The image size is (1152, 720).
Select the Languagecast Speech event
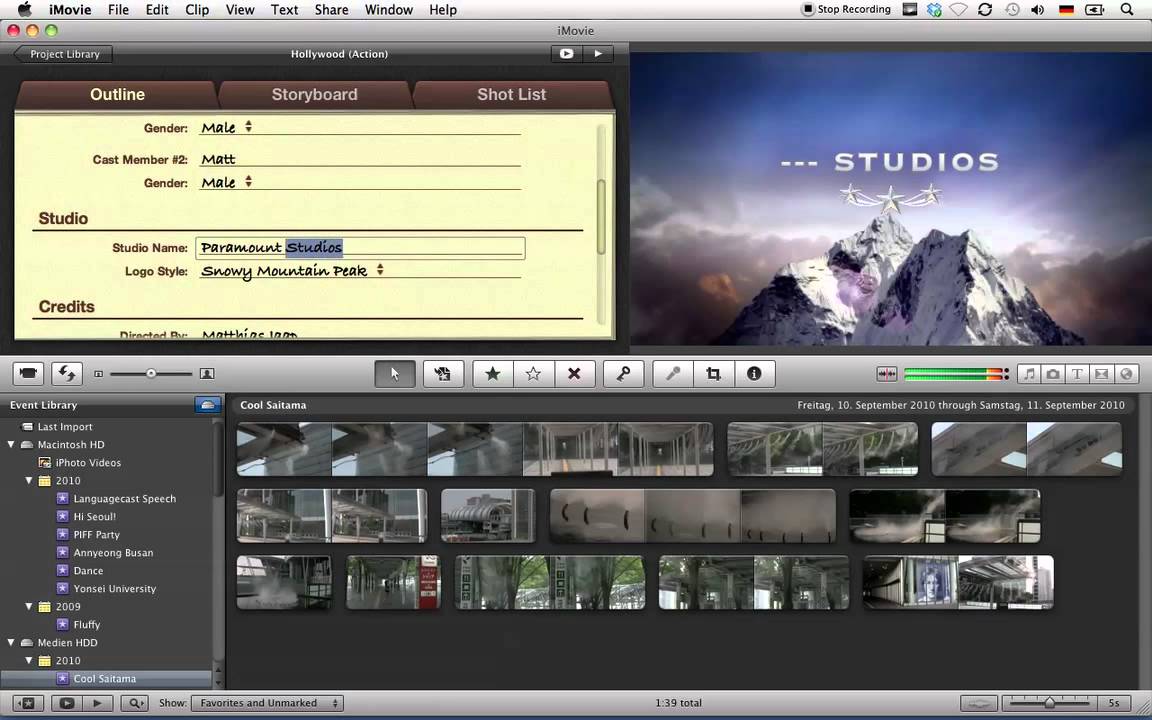click(x=124, y=499)
